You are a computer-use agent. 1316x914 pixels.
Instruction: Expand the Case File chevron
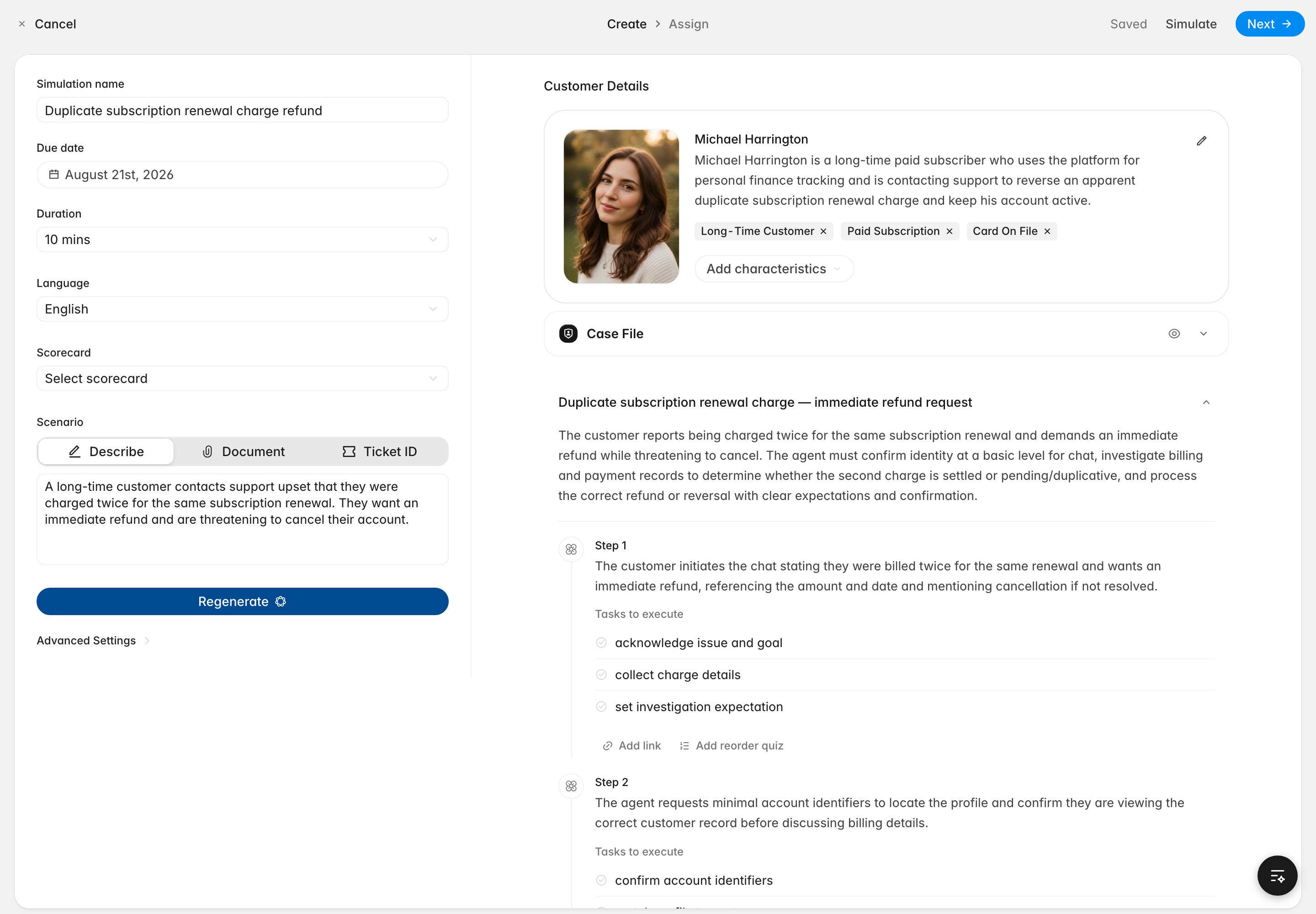click(x=1203, y=334)
